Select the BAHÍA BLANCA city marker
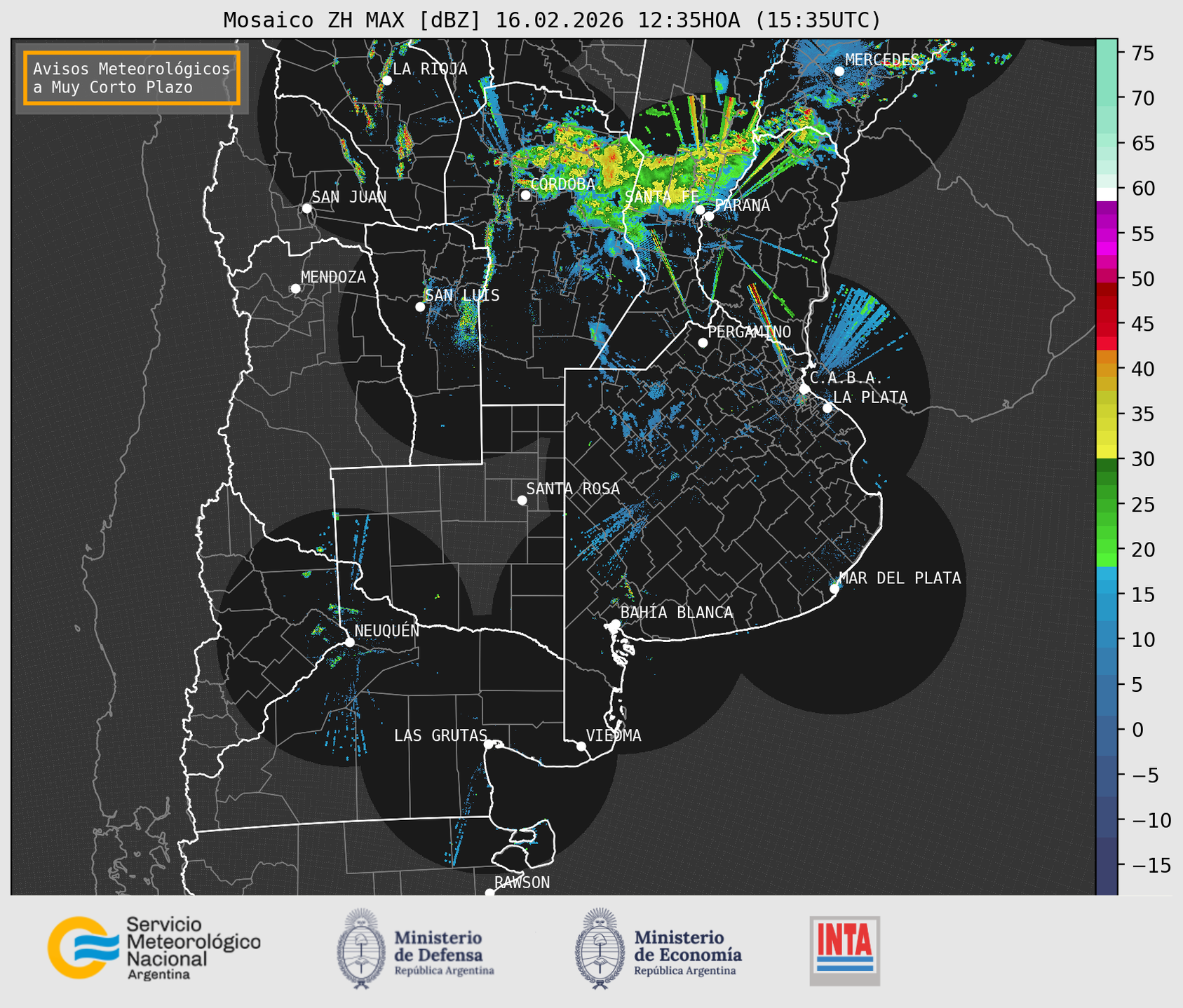Viewport: 1183px width, 1008px height. pyautogui.click(x=615, y=624)
